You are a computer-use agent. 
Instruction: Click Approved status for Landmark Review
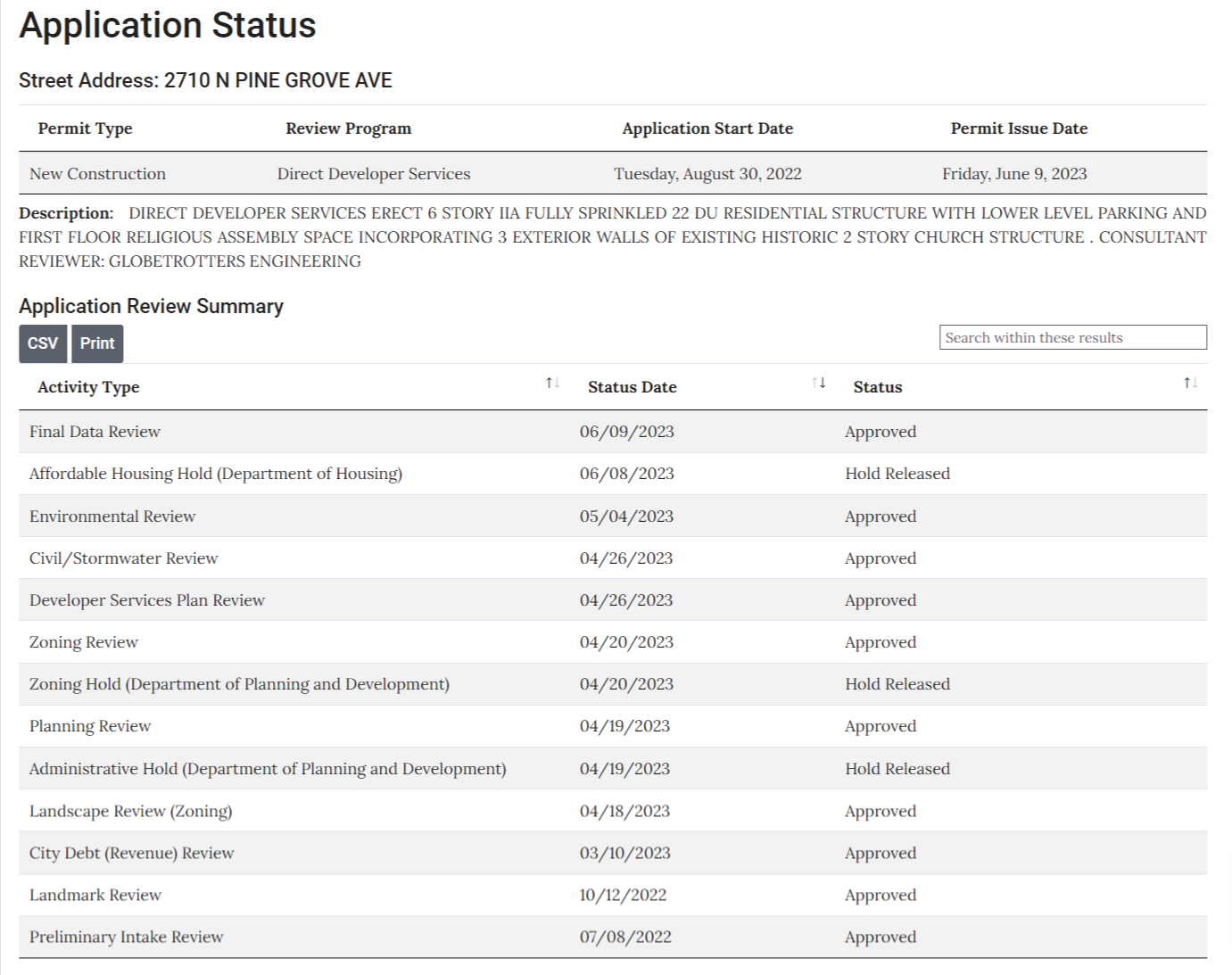click(x=881, y=895)
